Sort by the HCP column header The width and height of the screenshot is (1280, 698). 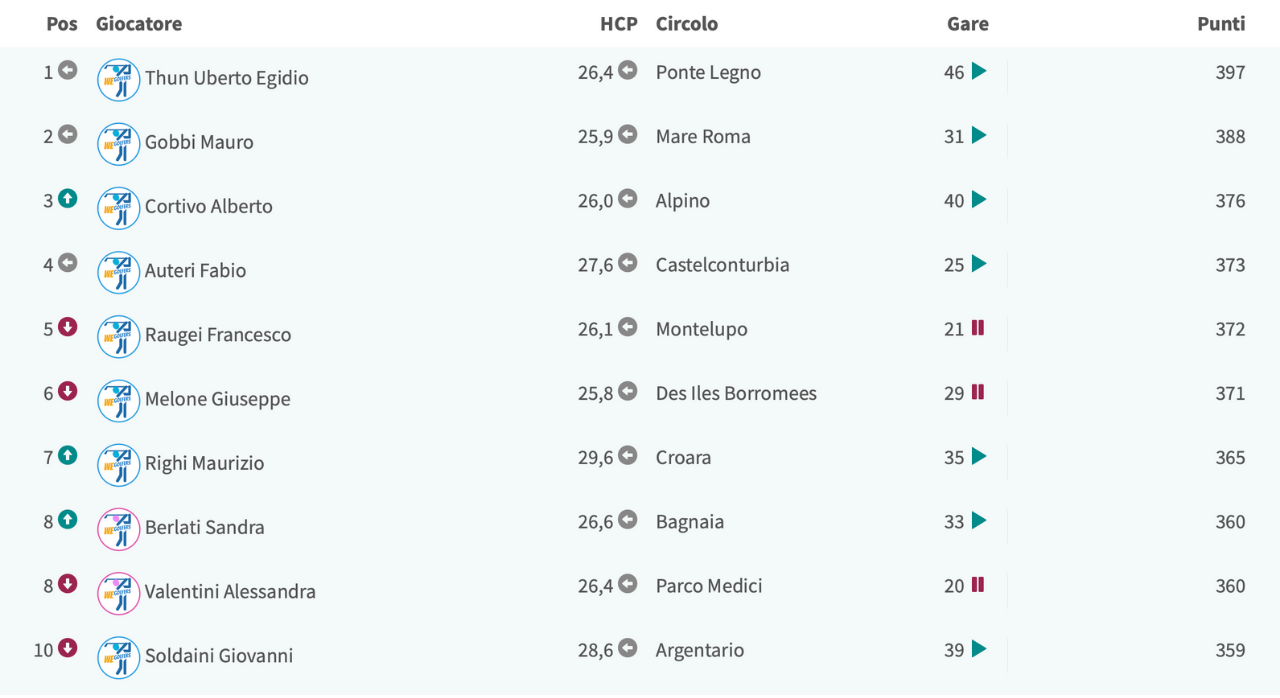pos(619,24)
